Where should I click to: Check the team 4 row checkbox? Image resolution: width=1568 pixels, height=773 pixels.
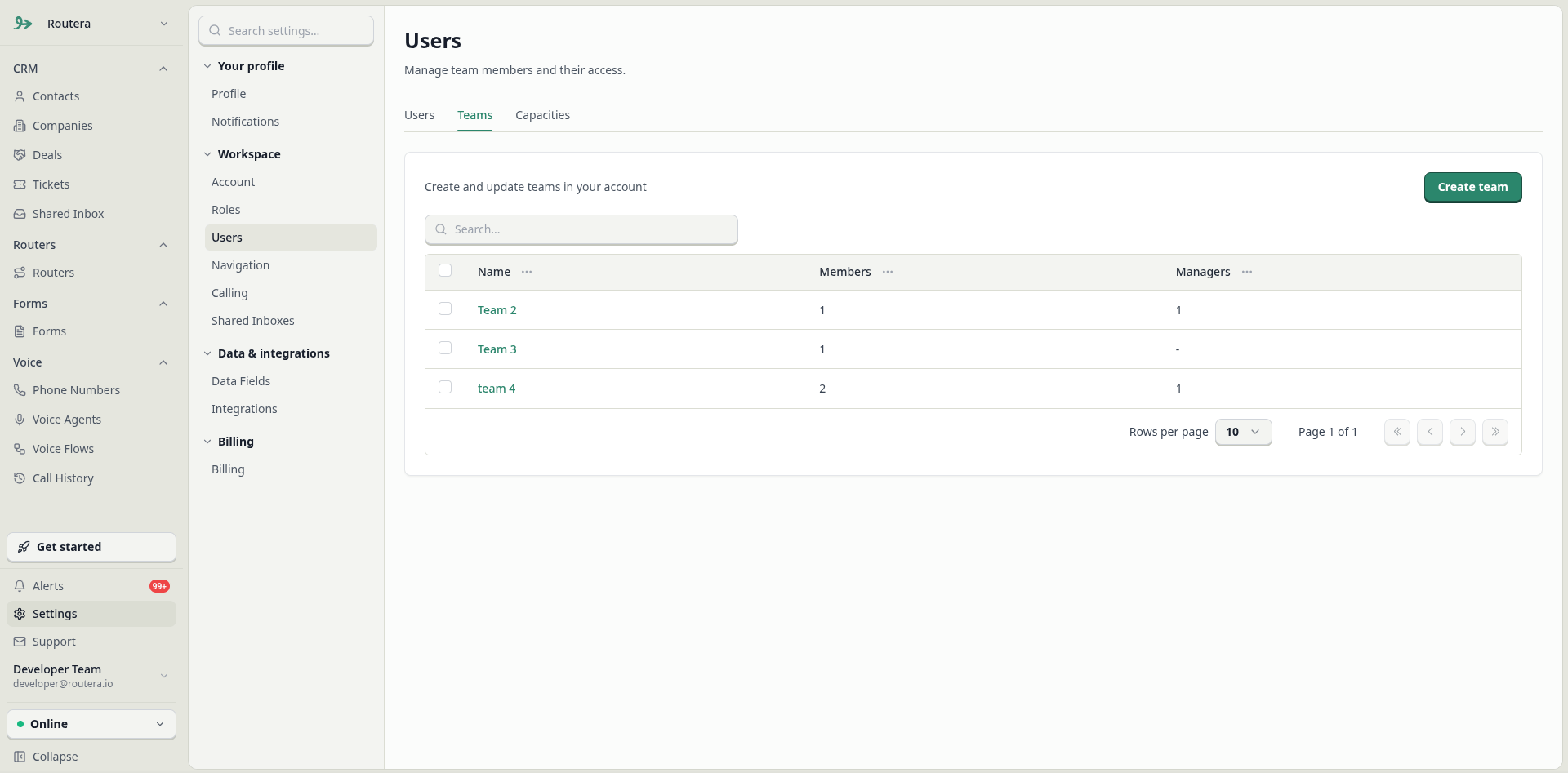tap(445, 387)
